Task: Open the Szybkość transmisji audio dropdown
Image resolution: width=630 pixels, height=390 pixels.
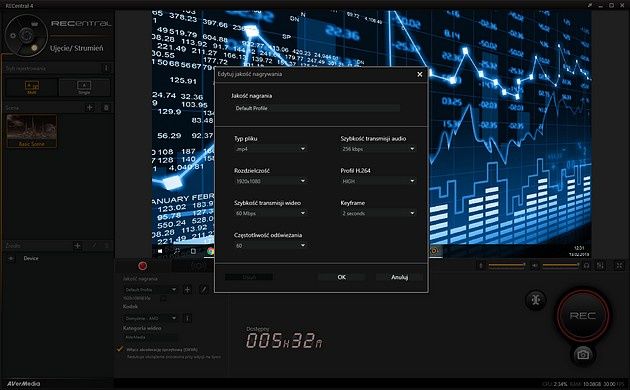Action: click(x=378, y=149)
